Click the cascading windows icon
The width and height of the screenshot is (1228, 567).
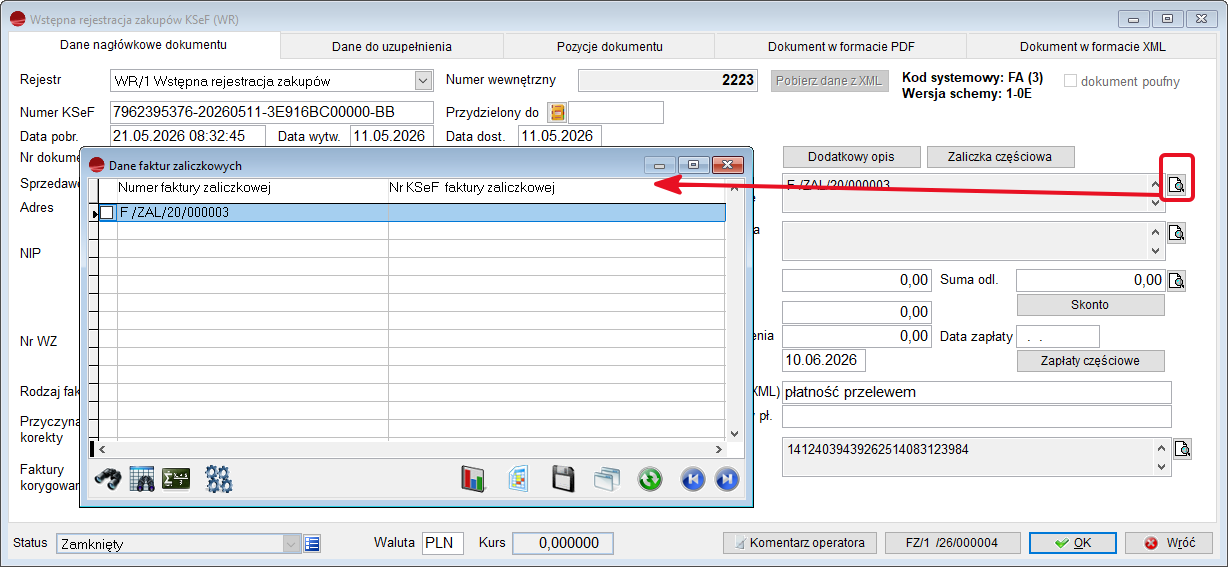point(608,478)
